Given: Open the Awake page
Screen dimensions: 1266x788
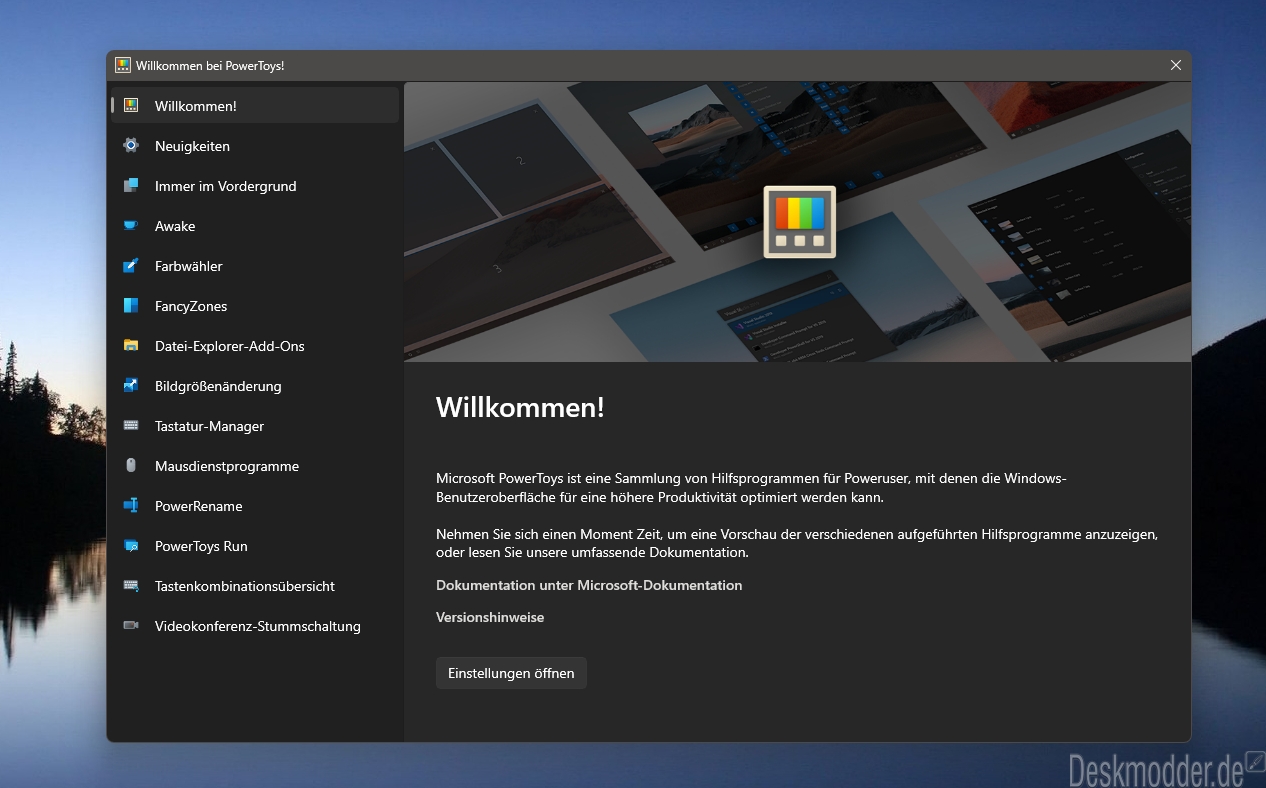Looking at the screenshot, I should 255,225.
